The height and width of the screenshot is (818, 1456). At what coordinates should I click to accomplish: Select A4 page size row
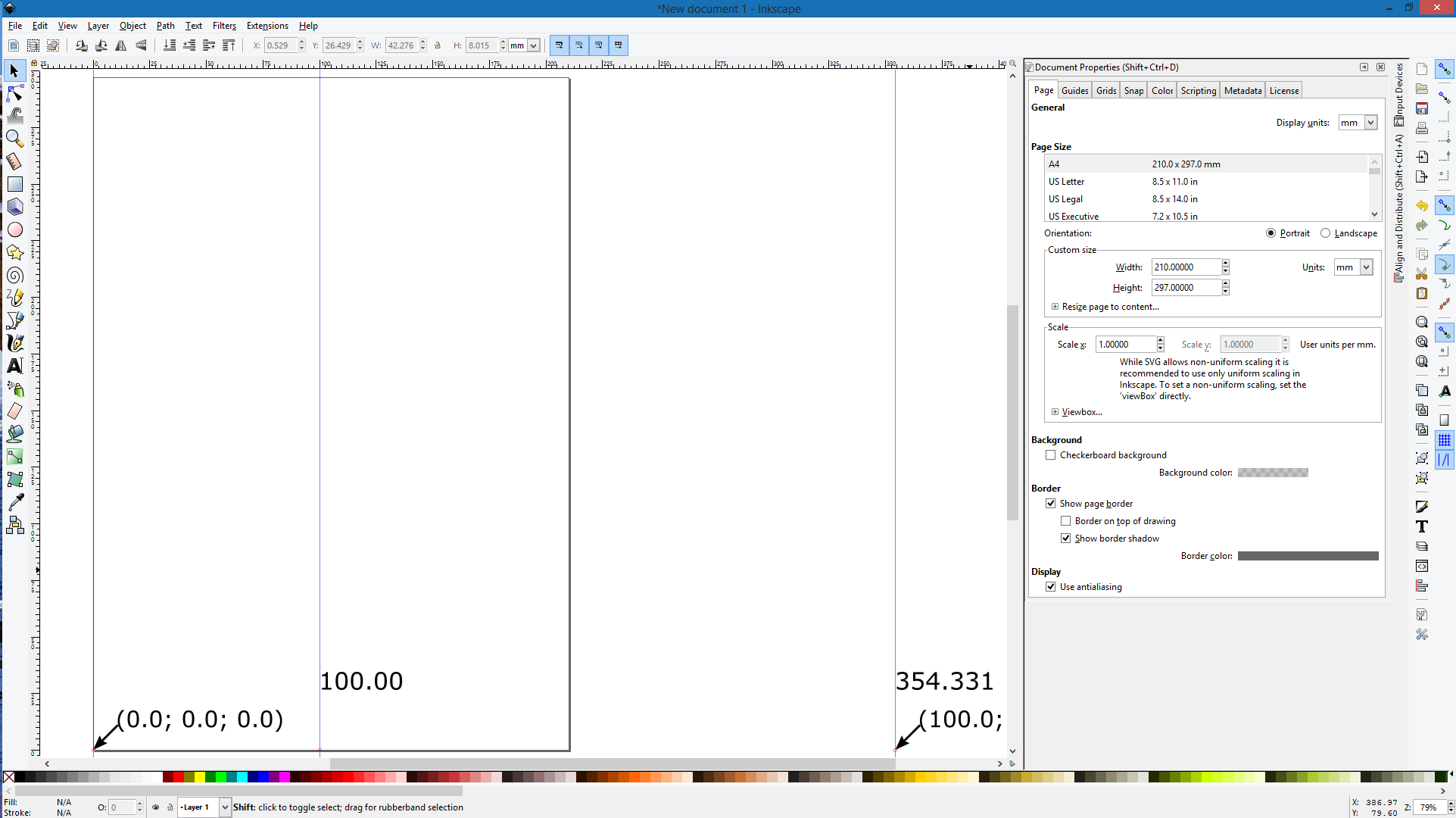pos(1208,164)
